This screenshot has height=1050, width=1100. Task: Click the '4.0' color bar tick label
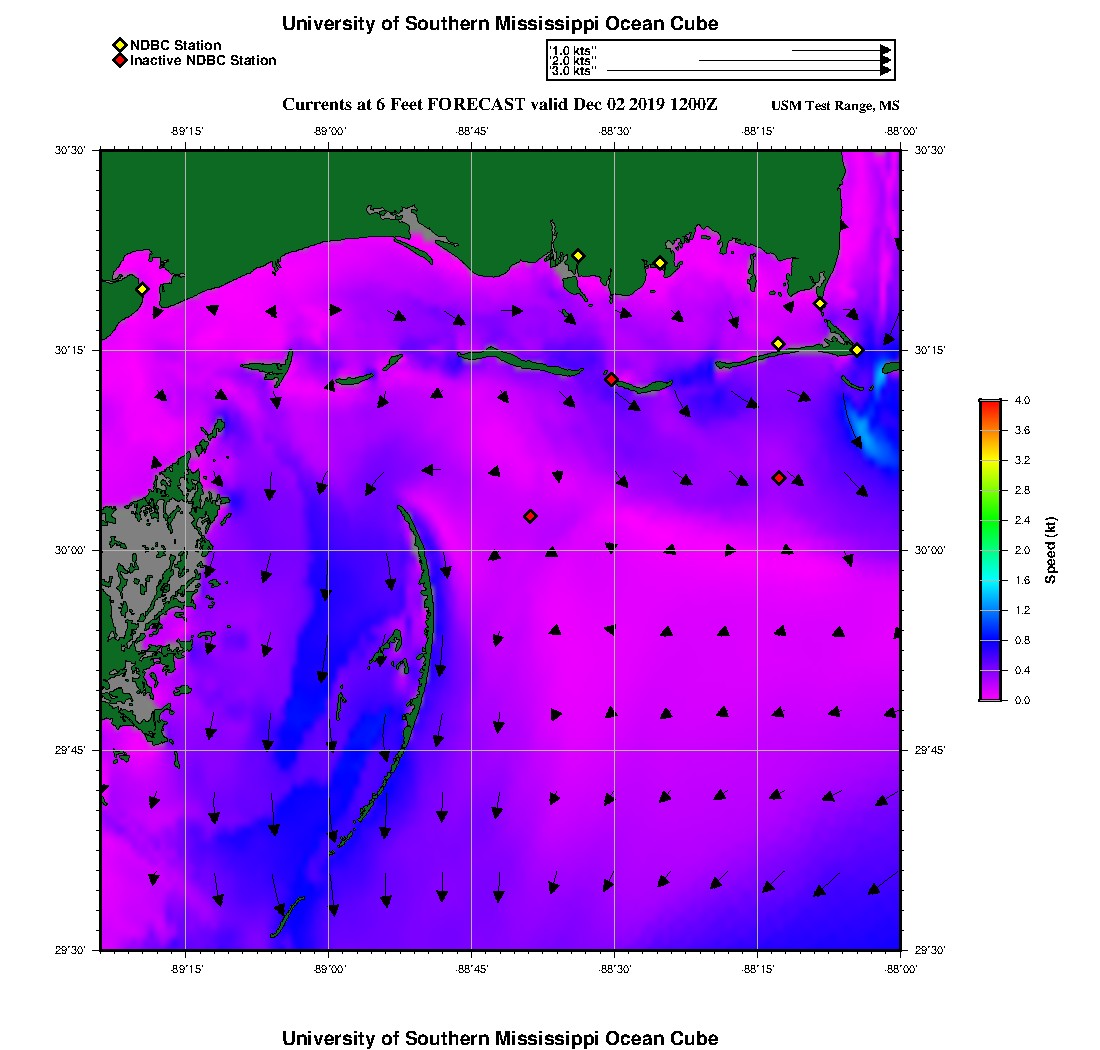click(x=1022, y=401)
